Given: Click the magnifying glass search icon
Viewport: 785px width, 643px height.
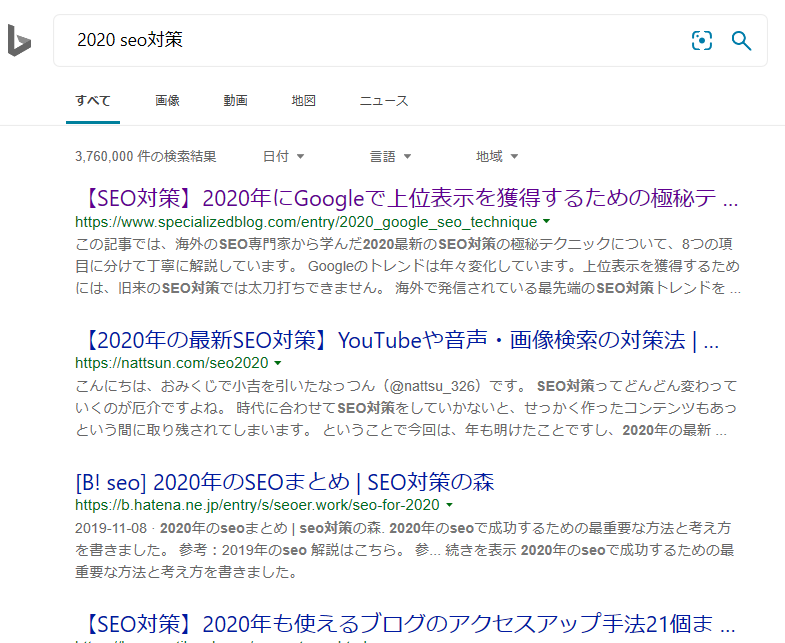Looking at the screenshot, I should pos(741,41).
